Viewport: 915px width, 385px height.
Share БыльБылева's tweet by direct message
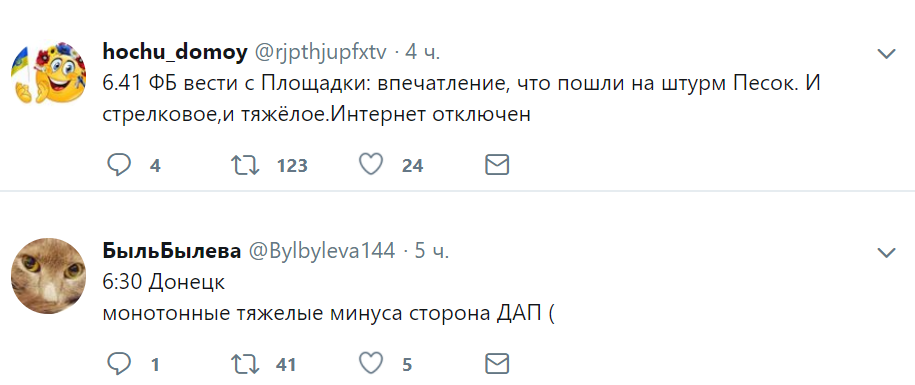497,365
